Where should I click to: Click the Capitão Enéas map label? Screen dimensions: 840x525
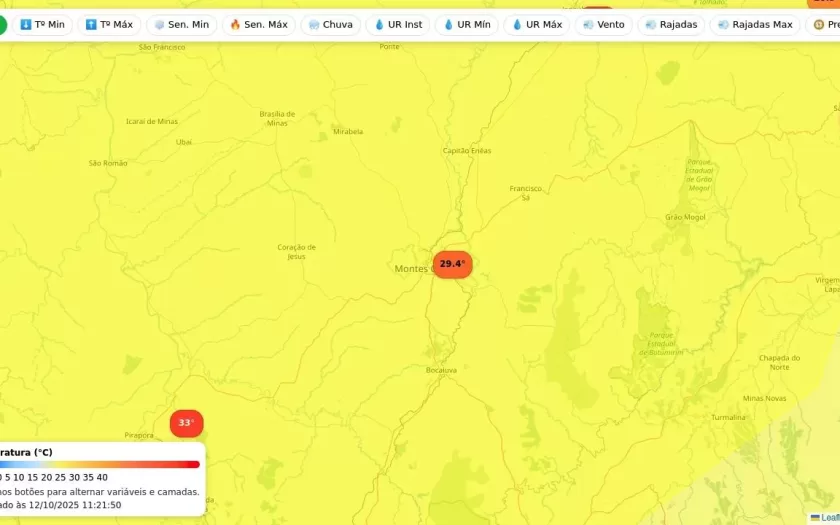pos(467,151)
